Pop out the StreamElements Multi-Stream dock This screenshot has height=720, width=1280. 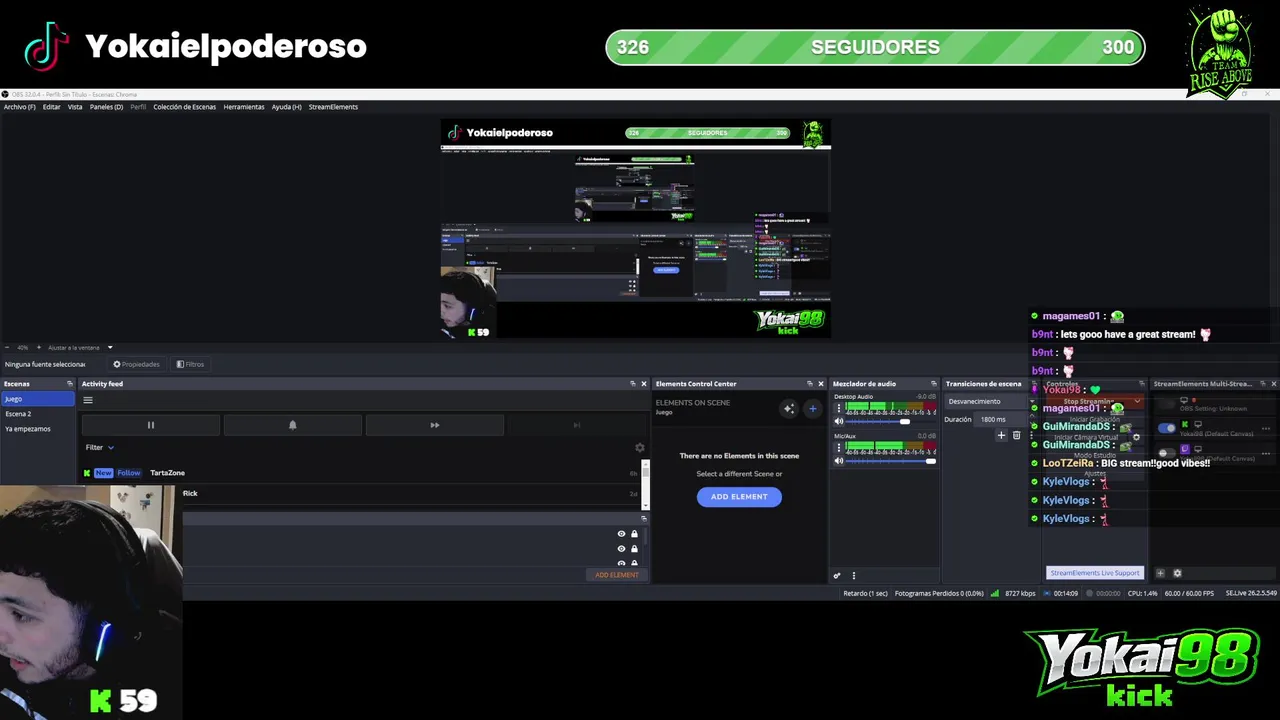click(1262, 384)
